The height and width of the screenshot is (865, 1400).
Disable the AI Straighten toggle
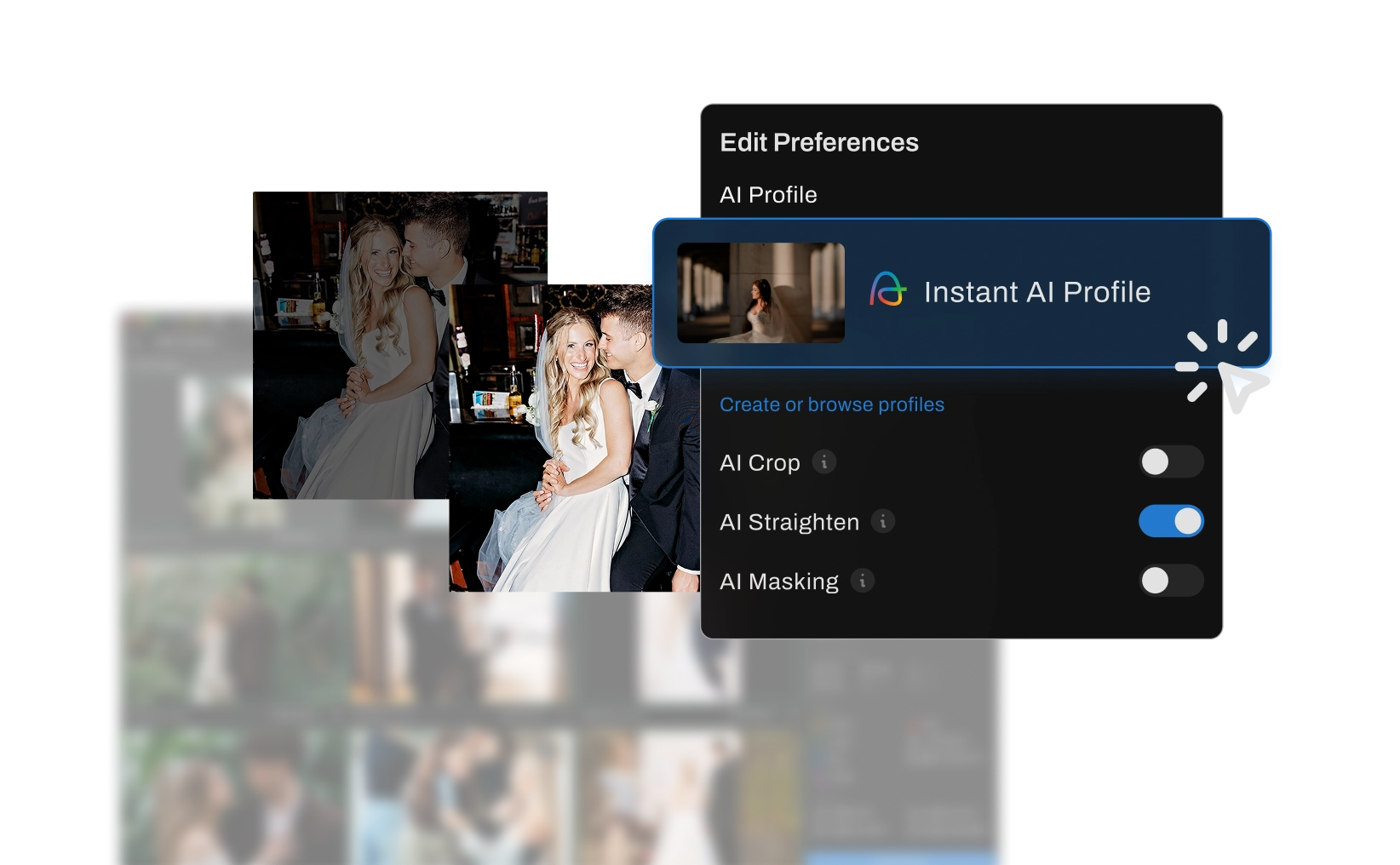click(x=1171, y=521)
